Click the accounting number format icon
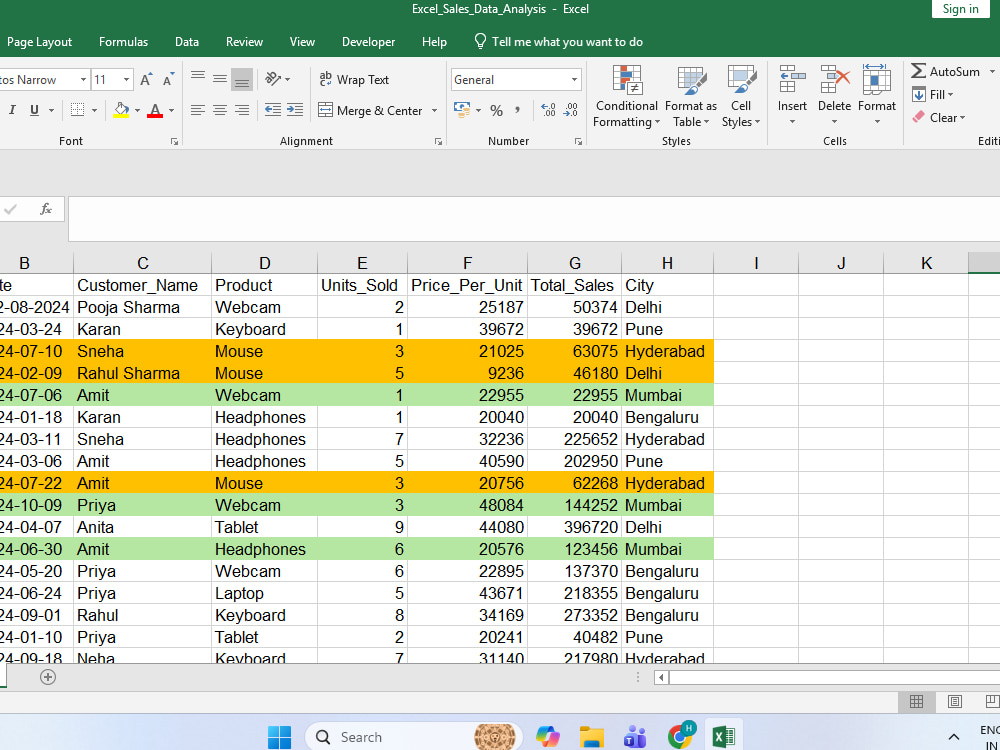 pyautogui.click(x=462, y=110)
